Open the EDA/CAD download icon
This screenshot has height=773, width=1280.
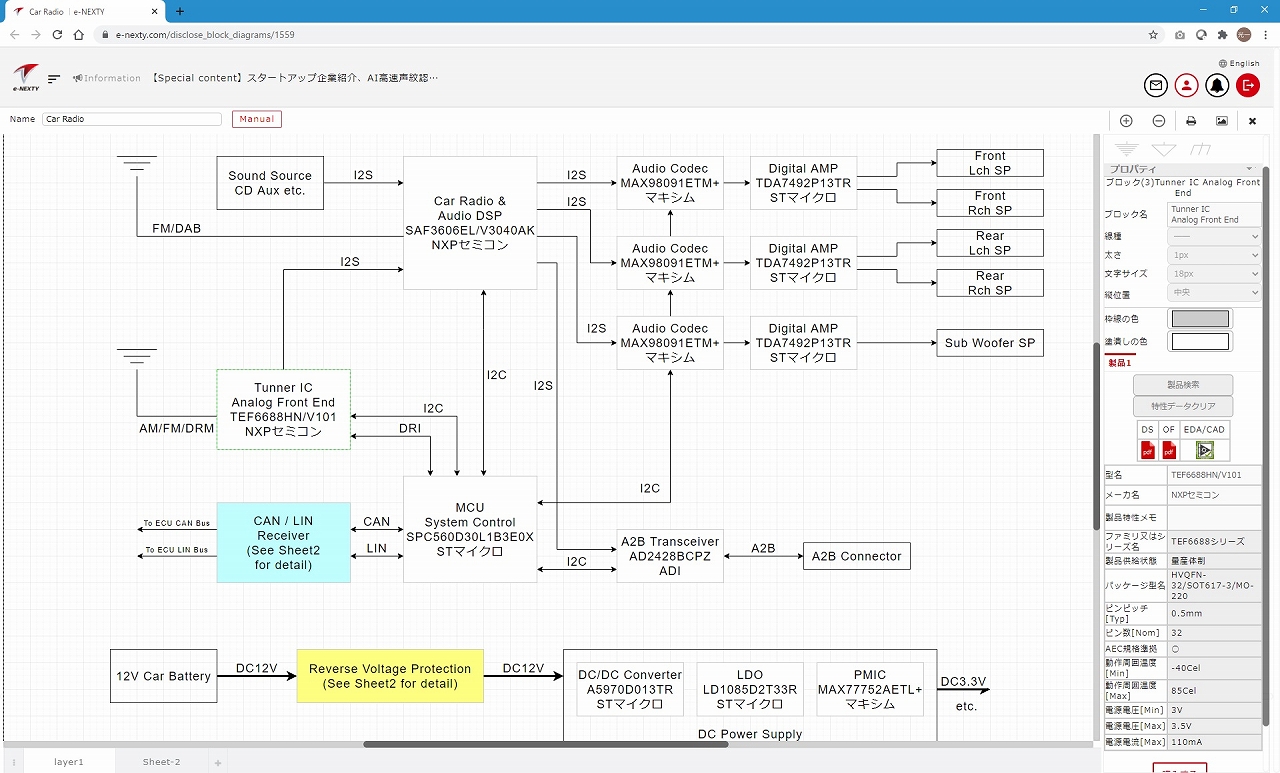coord(1204,450)
